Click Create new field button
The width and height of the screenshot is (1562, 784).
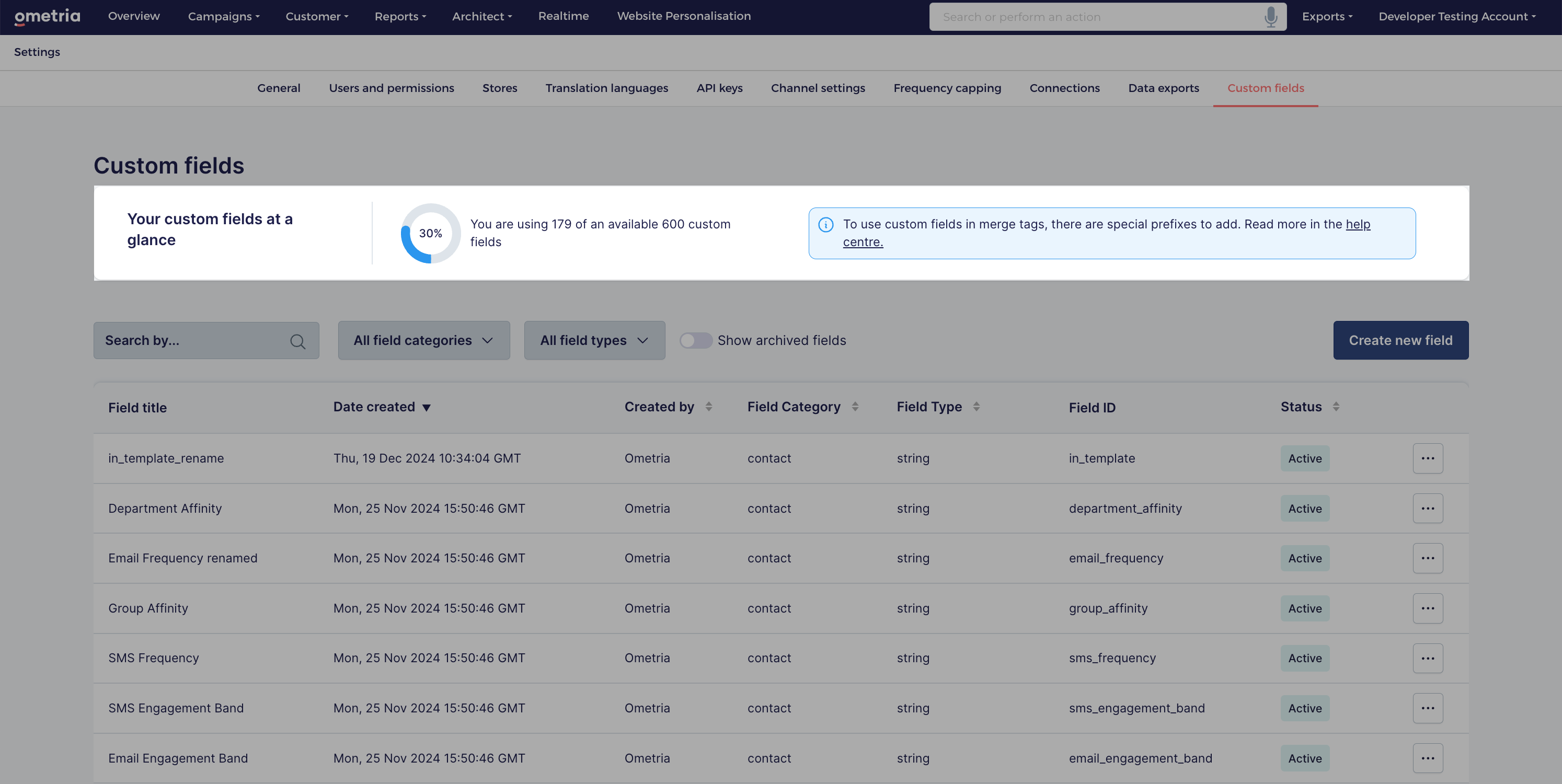(1400, 340)
